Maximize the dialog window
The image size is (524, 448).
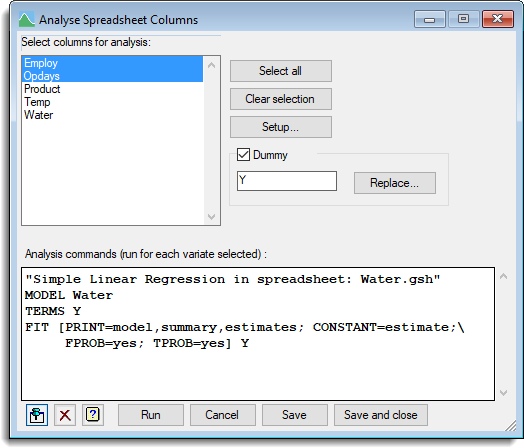463,19
